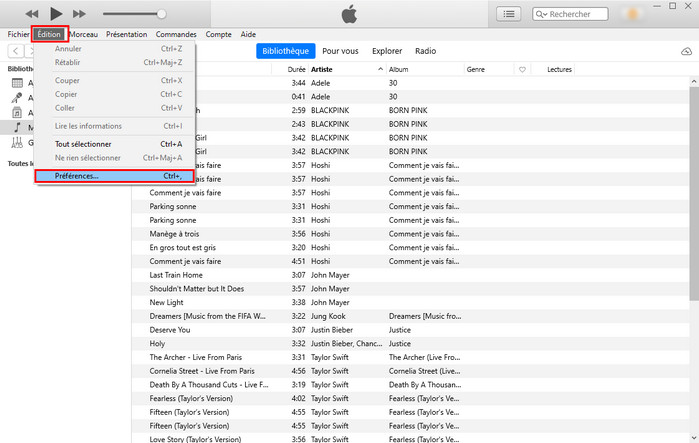Select the Genres icon in sidebar
This screenshot has height=443, width=699.
[17, 143]
